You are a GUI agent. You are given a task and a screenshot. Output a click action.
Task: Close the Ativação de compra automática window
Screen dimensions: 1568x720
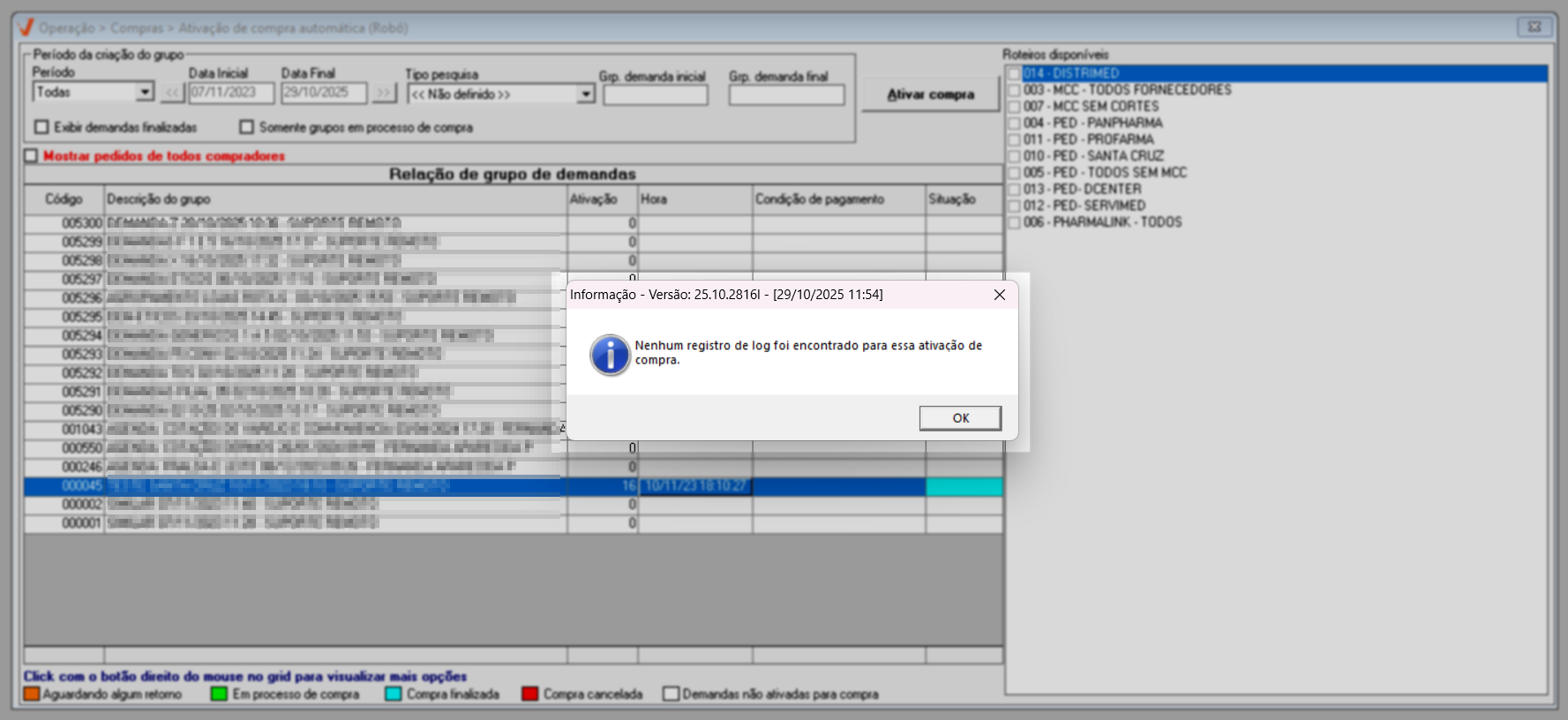pos(1534,26)
